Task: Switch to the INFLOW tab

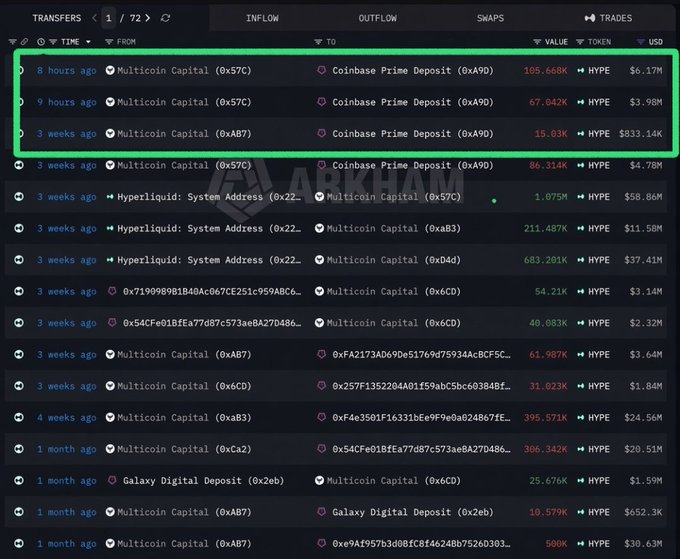Action: [x=262, y=18]
